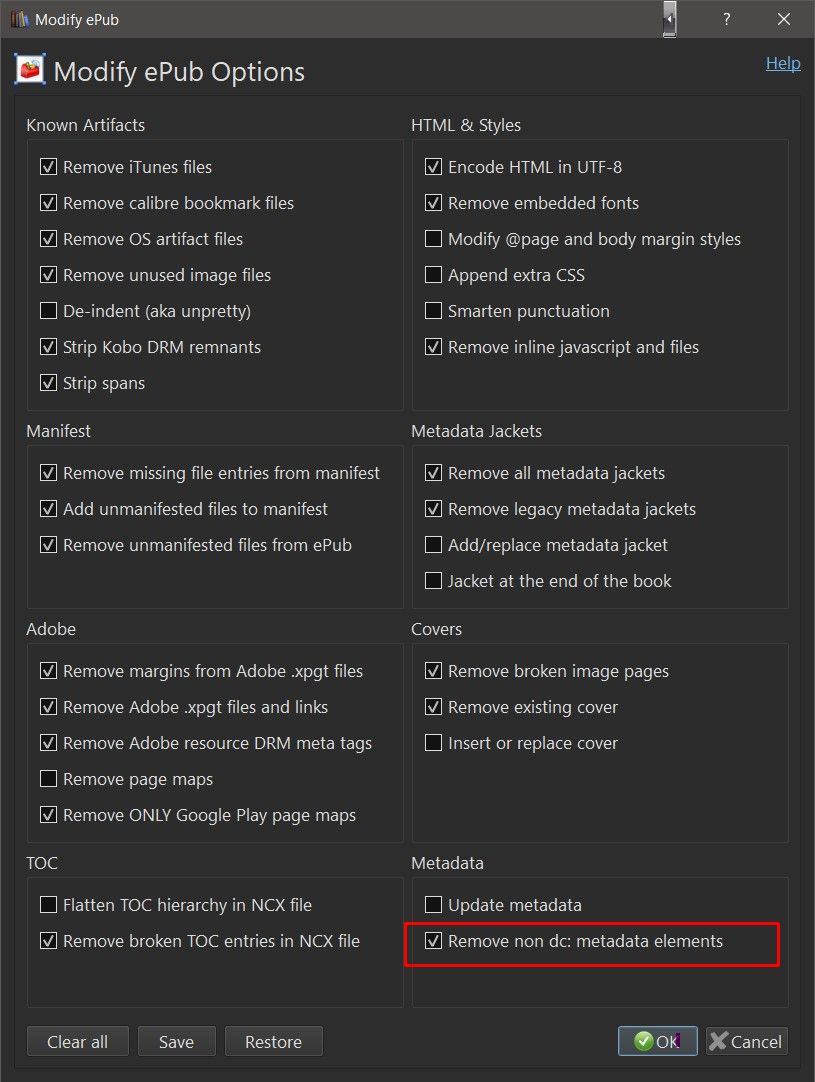Toggle Strip Kobo DRM remnants checkbox
The width and height of the screenshot is (815, 1082).
coord(48,347)
